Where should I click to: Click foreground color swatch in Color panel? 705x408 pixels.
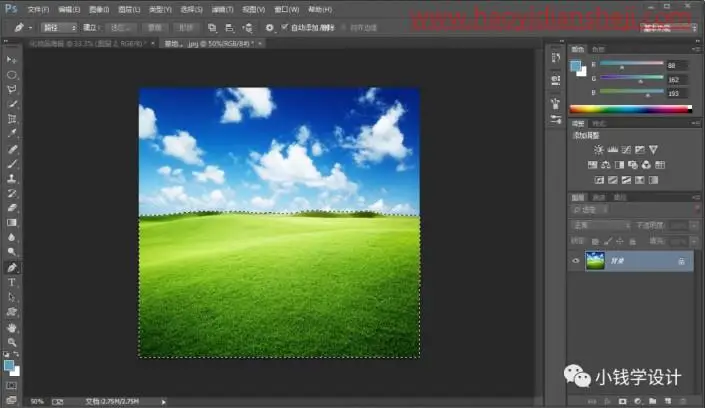576,67
